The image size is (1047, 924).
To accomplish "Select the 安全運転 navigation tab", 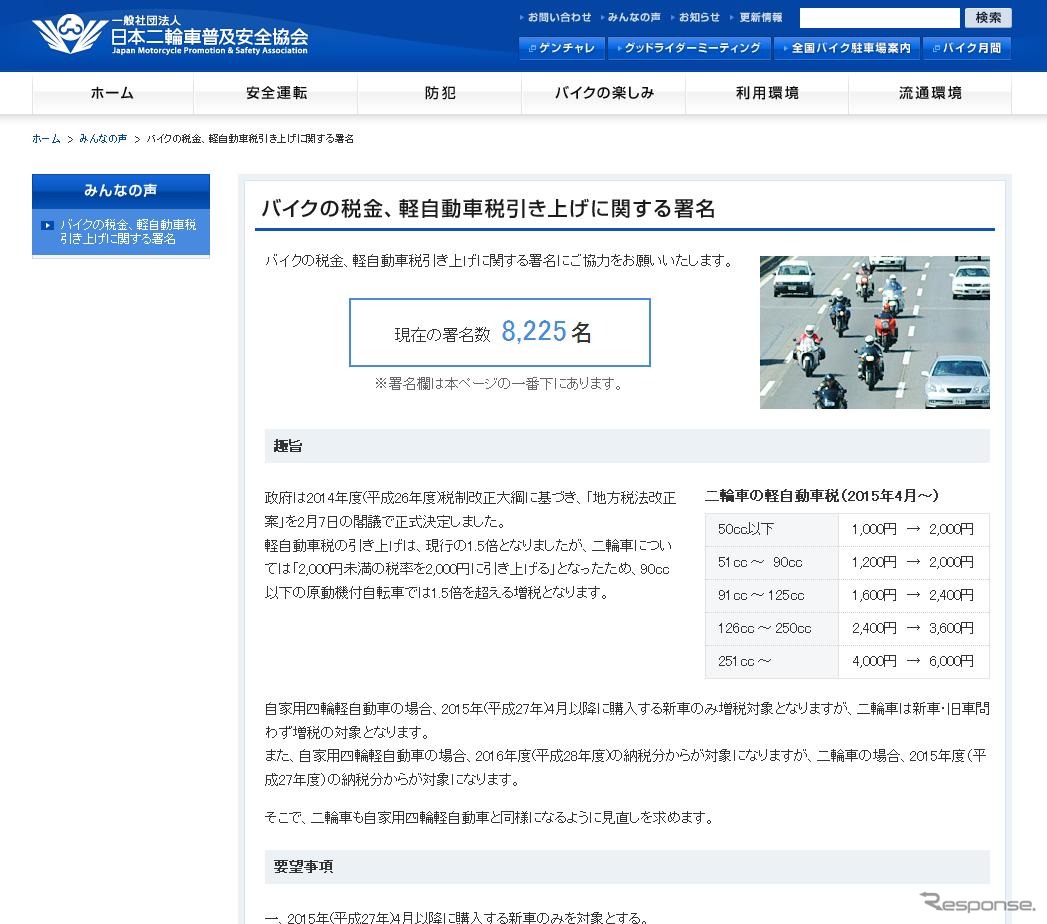I will (x=276, y=93).
